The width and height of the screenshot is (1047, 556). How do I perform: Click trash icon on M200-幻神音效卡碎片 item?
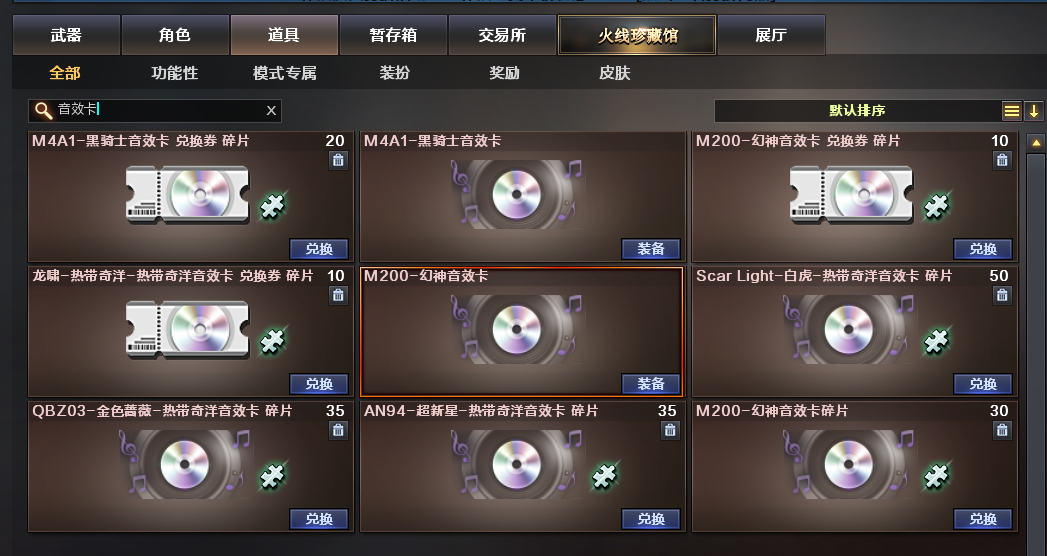pyautogui.click(x=1002, y=430)
